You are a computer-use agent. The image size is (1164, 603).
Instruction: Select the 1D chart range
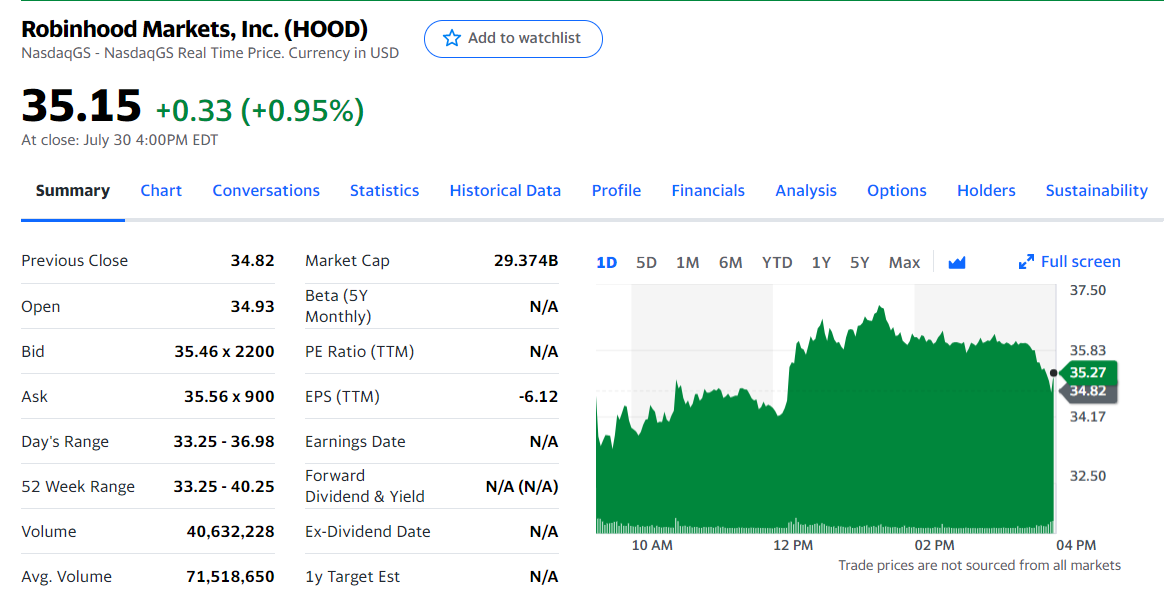click(606, 262)
